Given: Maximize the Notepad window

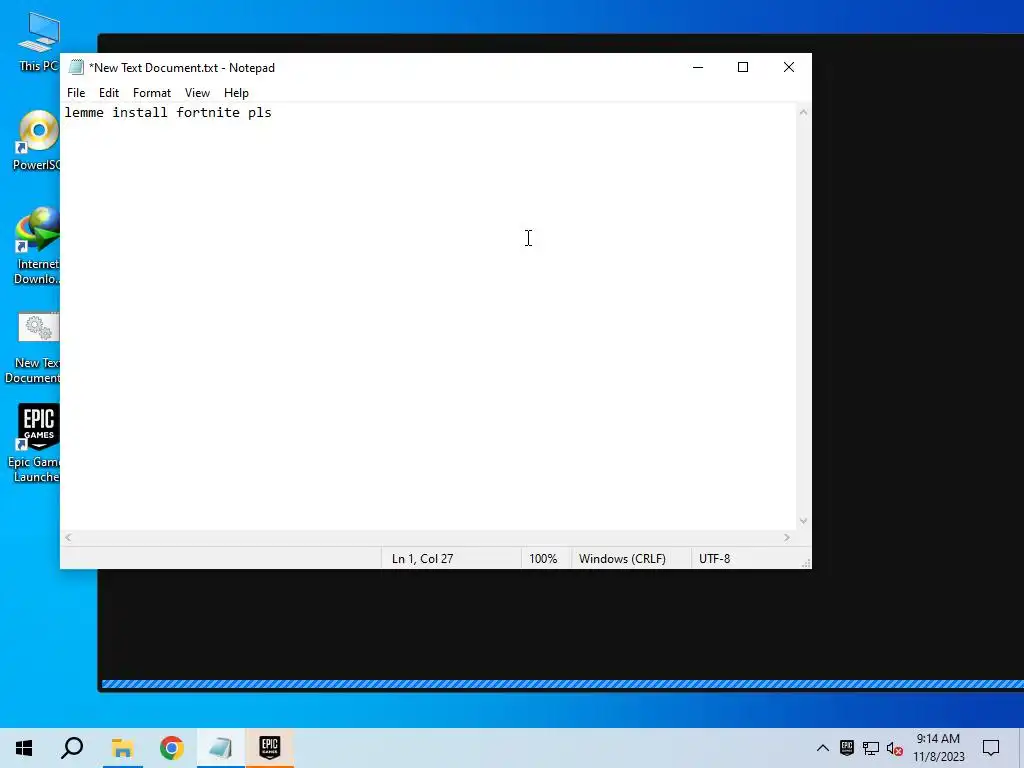Looking at the screenshot, I should (743, 67).
